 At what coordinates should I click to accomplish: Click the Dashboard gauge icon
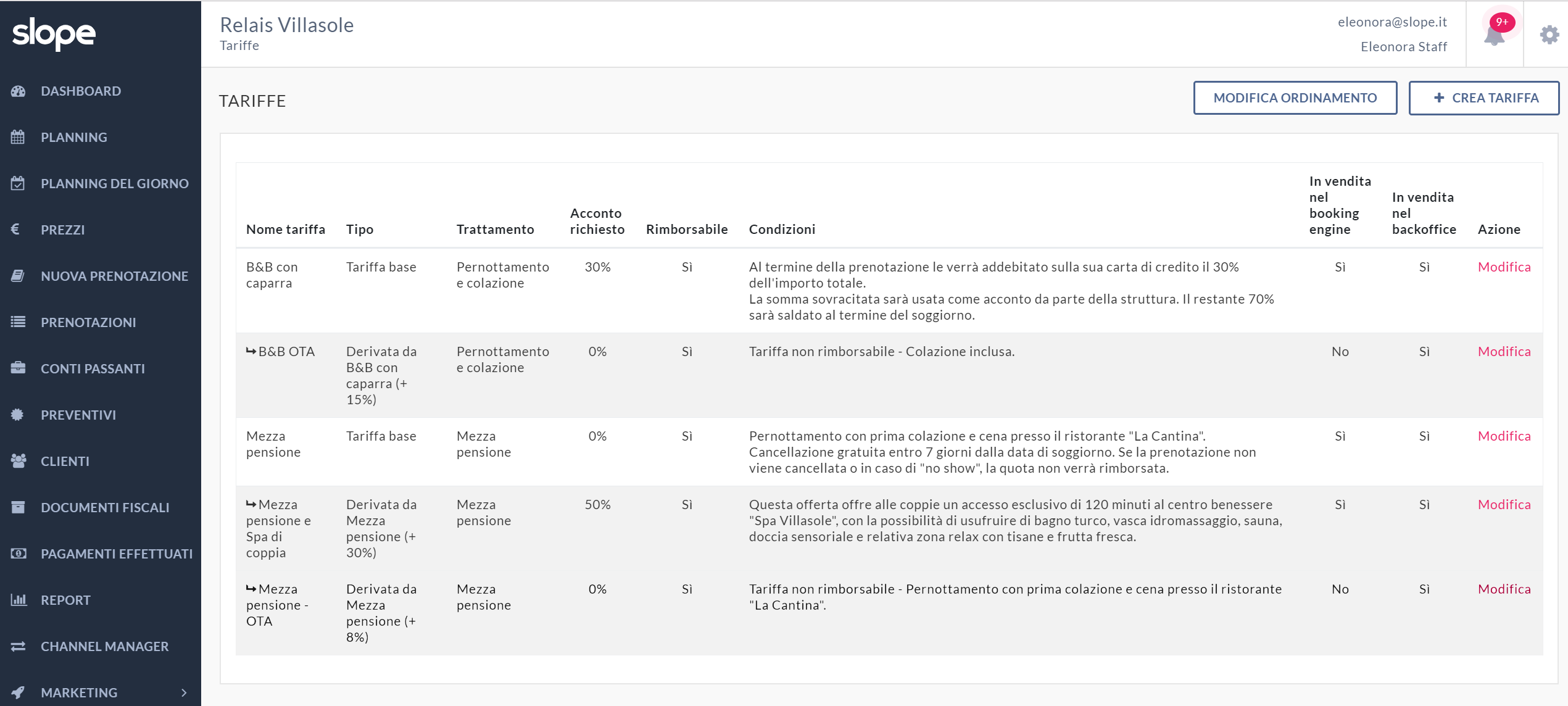(x=18, y=91)
